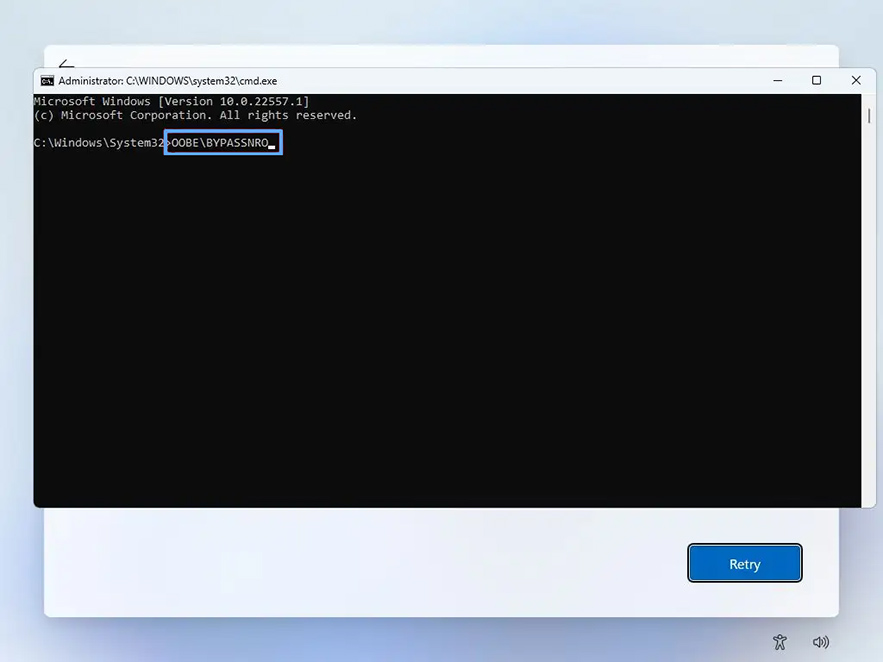Open the Accessibility options icon
The height and width of the screenshot is (662, 883).
point(780,642)
